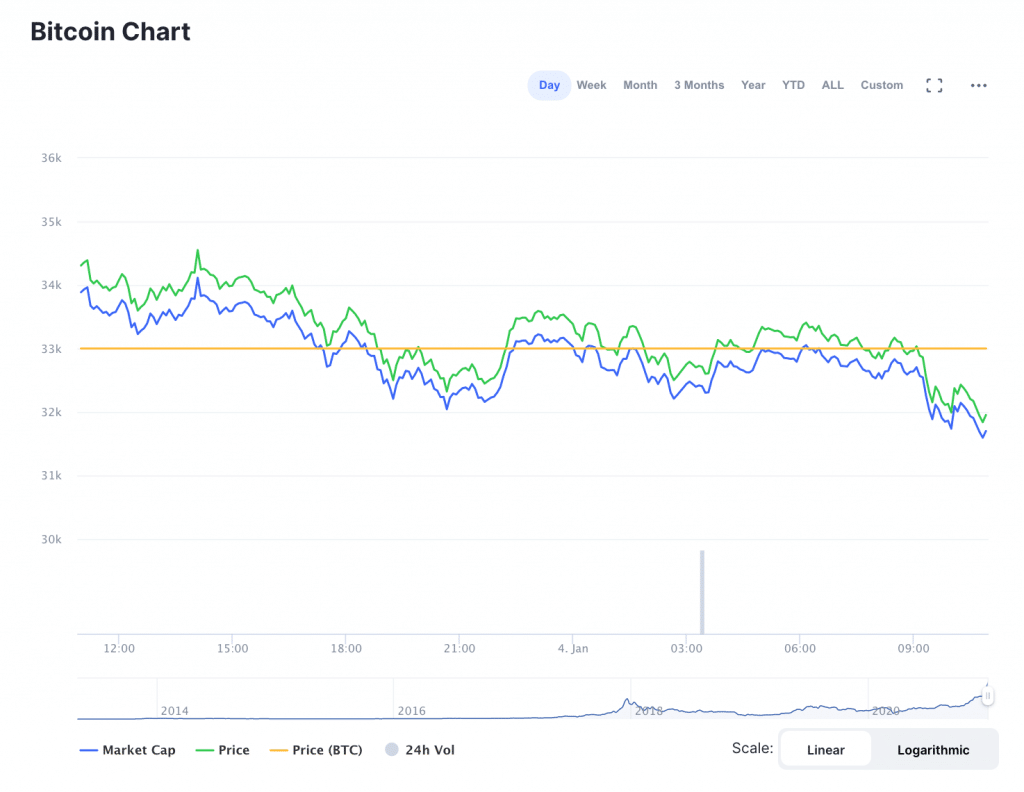Display ALL historical data range
Viewport: 1024px width, 792px height.
833,85
